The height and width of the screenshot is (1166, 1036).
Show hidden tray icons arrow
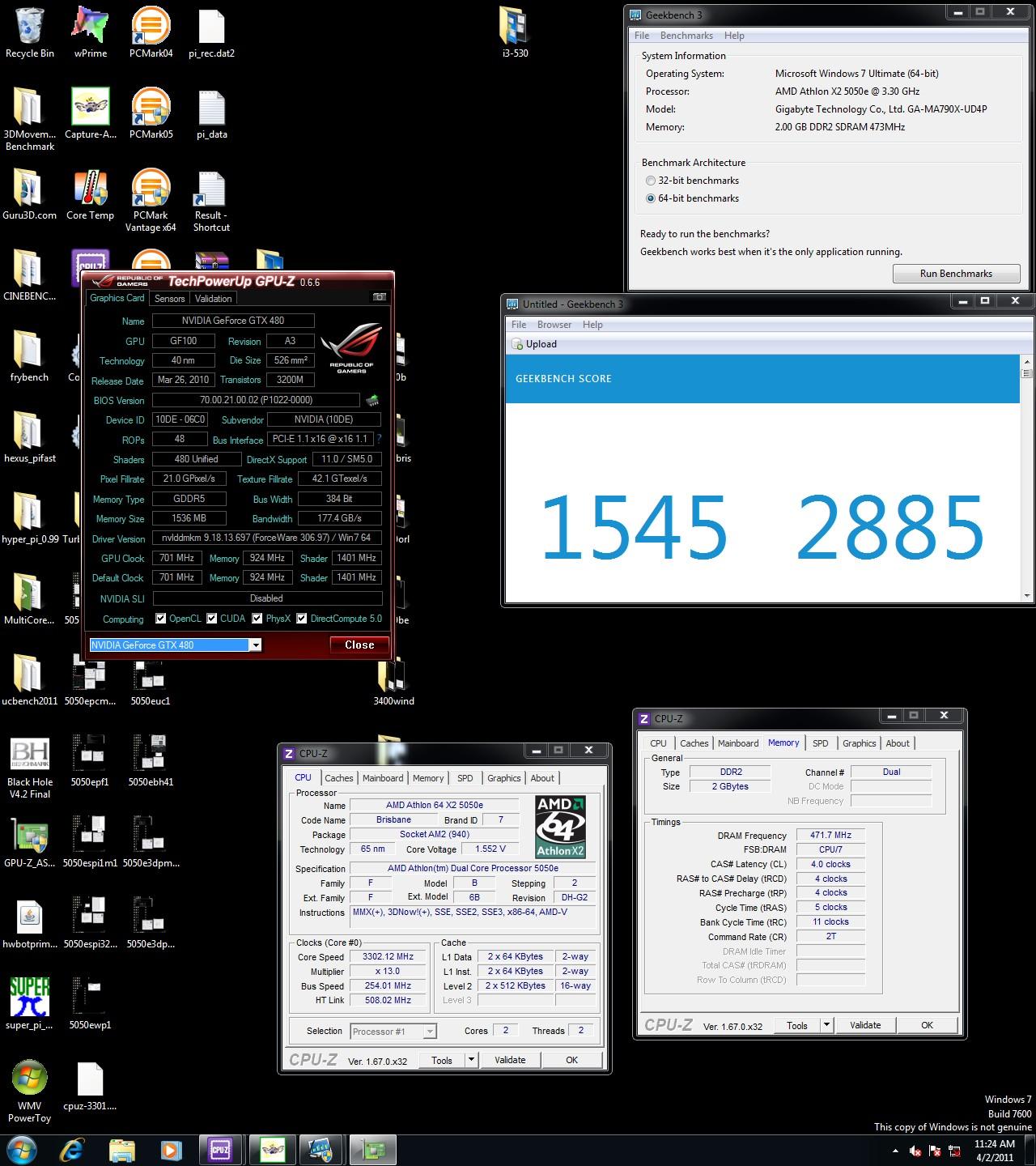point(895,1151)
